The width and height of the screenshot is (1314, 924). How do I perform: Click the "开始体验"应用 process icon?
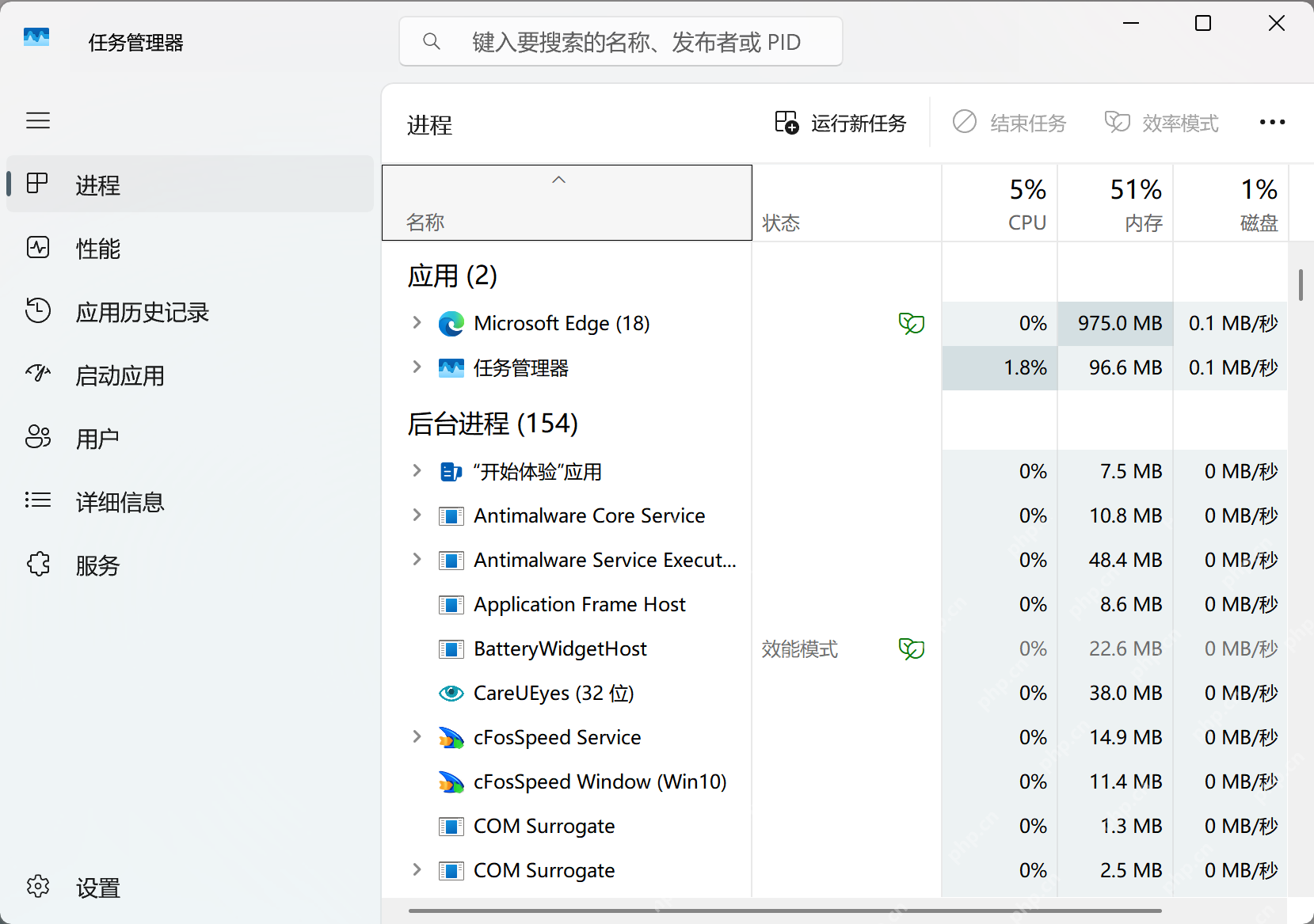(451, 473)
